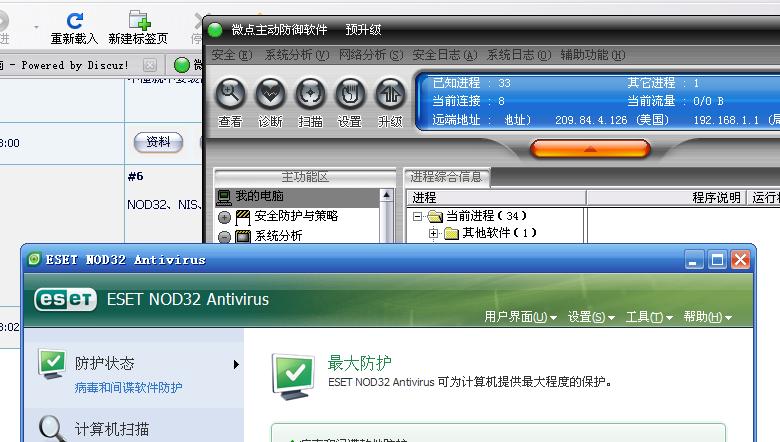Click the sidebar scrollbar up arrow
Viewport: 780px width, 442px height.
point(387,195)
